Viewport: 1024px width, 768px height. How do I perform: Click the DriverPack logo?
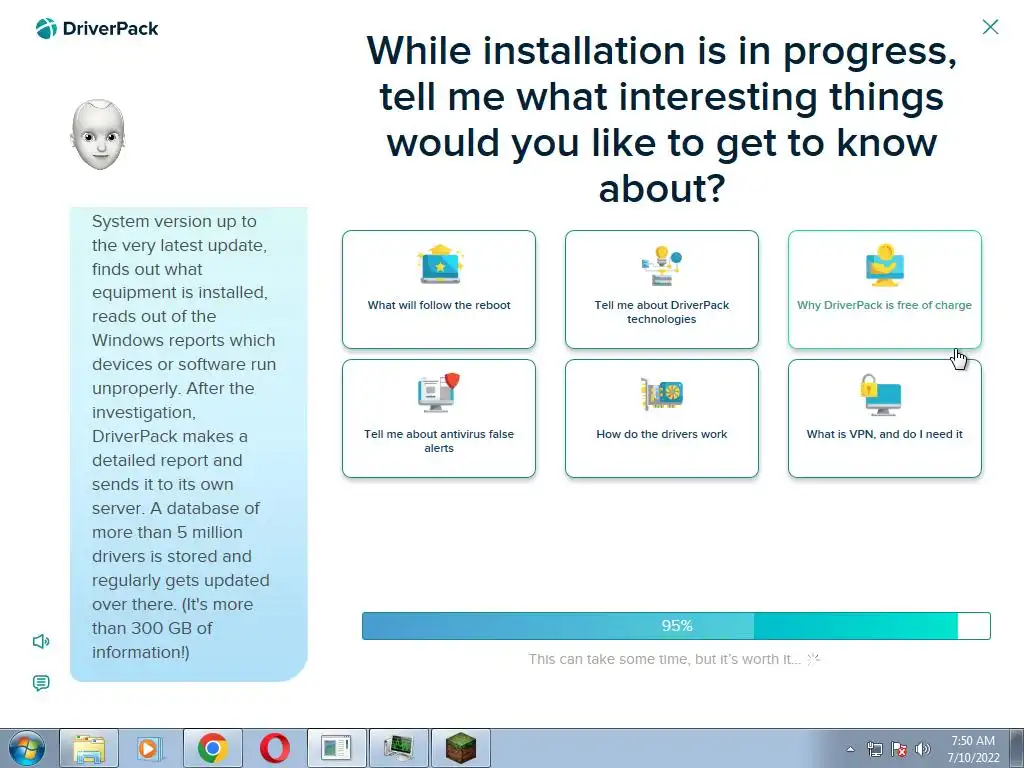pos(97,29)
